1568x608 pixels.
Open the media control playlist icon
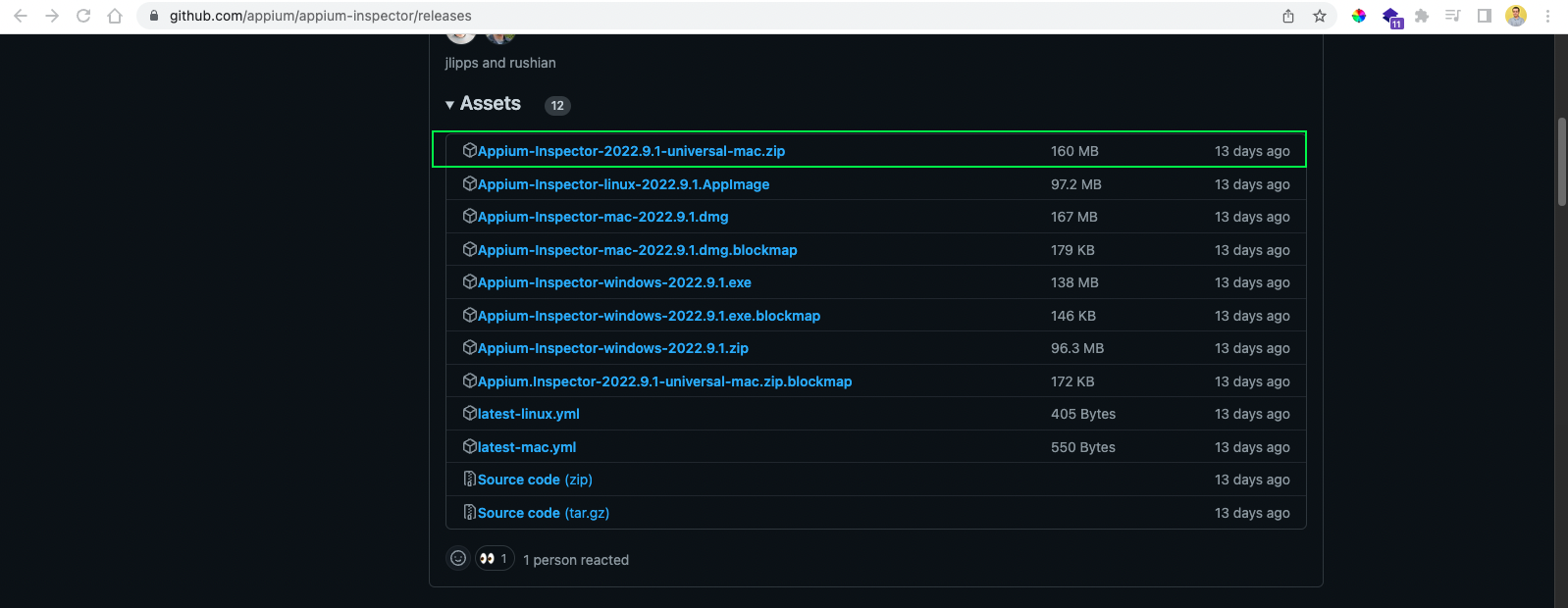[1453, 16]
